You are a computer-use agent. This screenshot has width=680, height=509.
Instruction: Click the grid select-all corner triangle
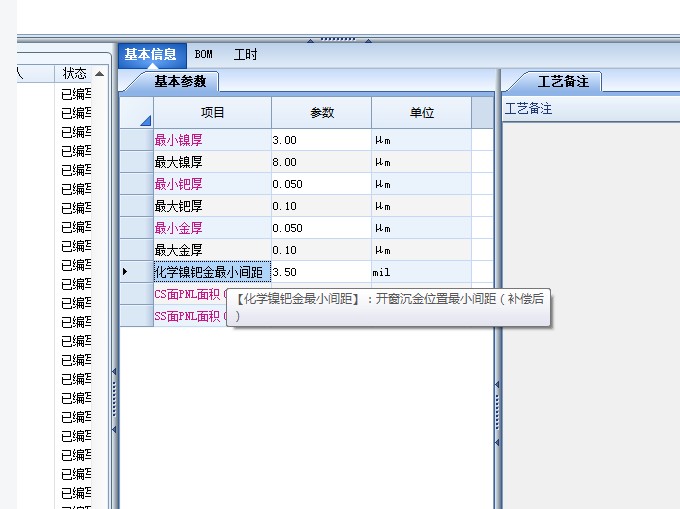146,120
